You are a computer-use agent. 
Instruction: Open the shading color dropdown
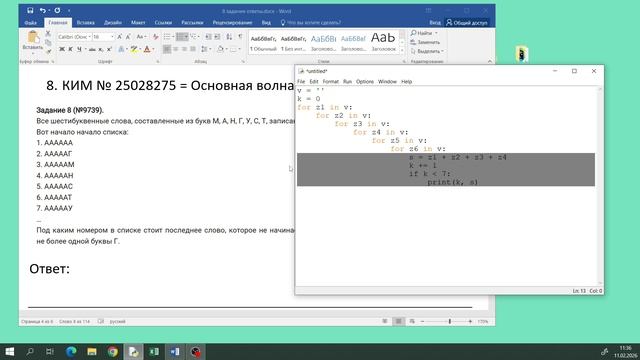pyautogui.click(x=226, y=49)
